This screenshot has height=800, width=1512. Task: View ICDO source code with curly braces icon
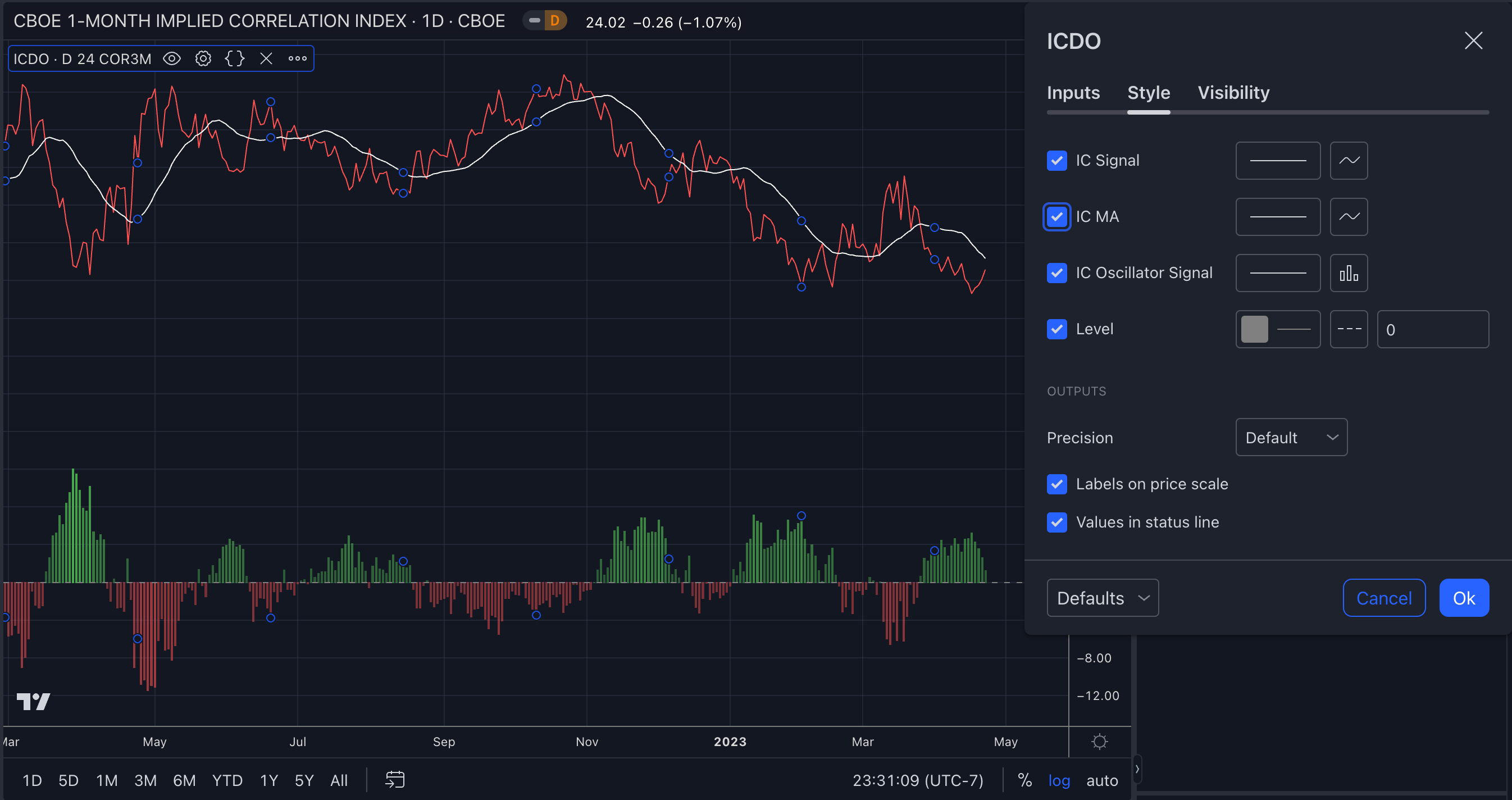pyautogui.click(x=235, y=58)
